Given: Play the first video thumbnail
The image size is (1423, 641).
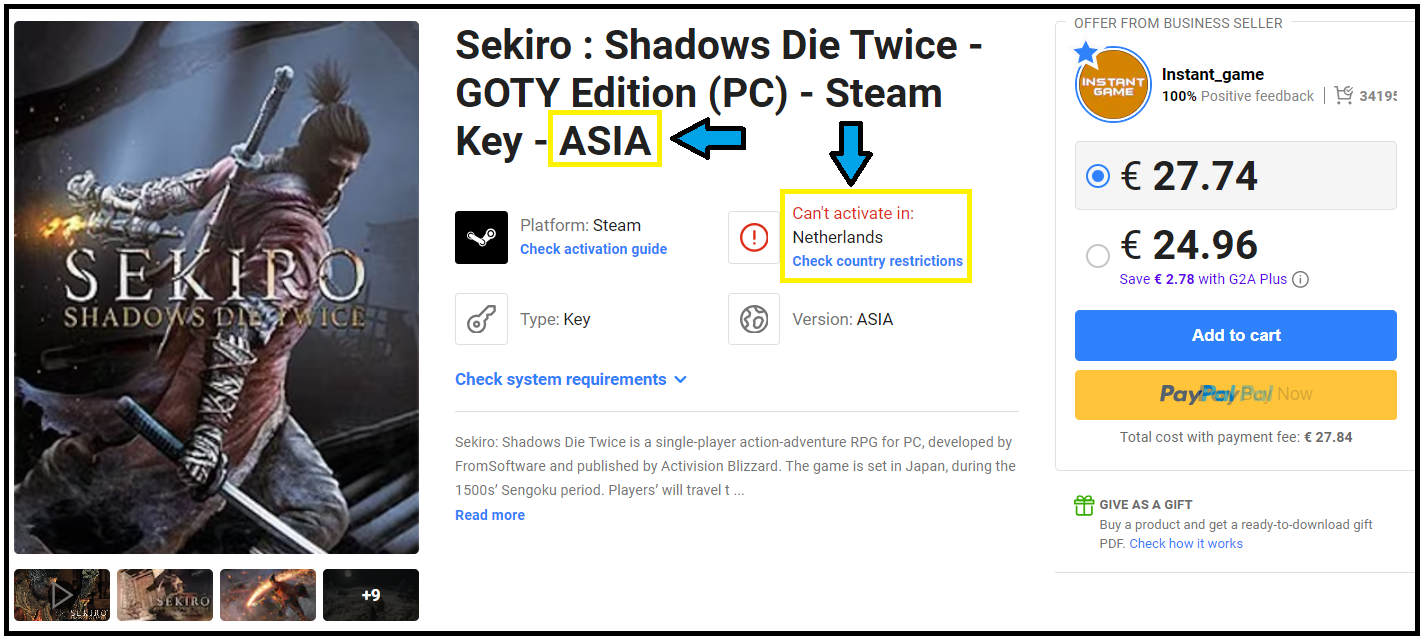Looking at the screenshot, I should point(62,595).
